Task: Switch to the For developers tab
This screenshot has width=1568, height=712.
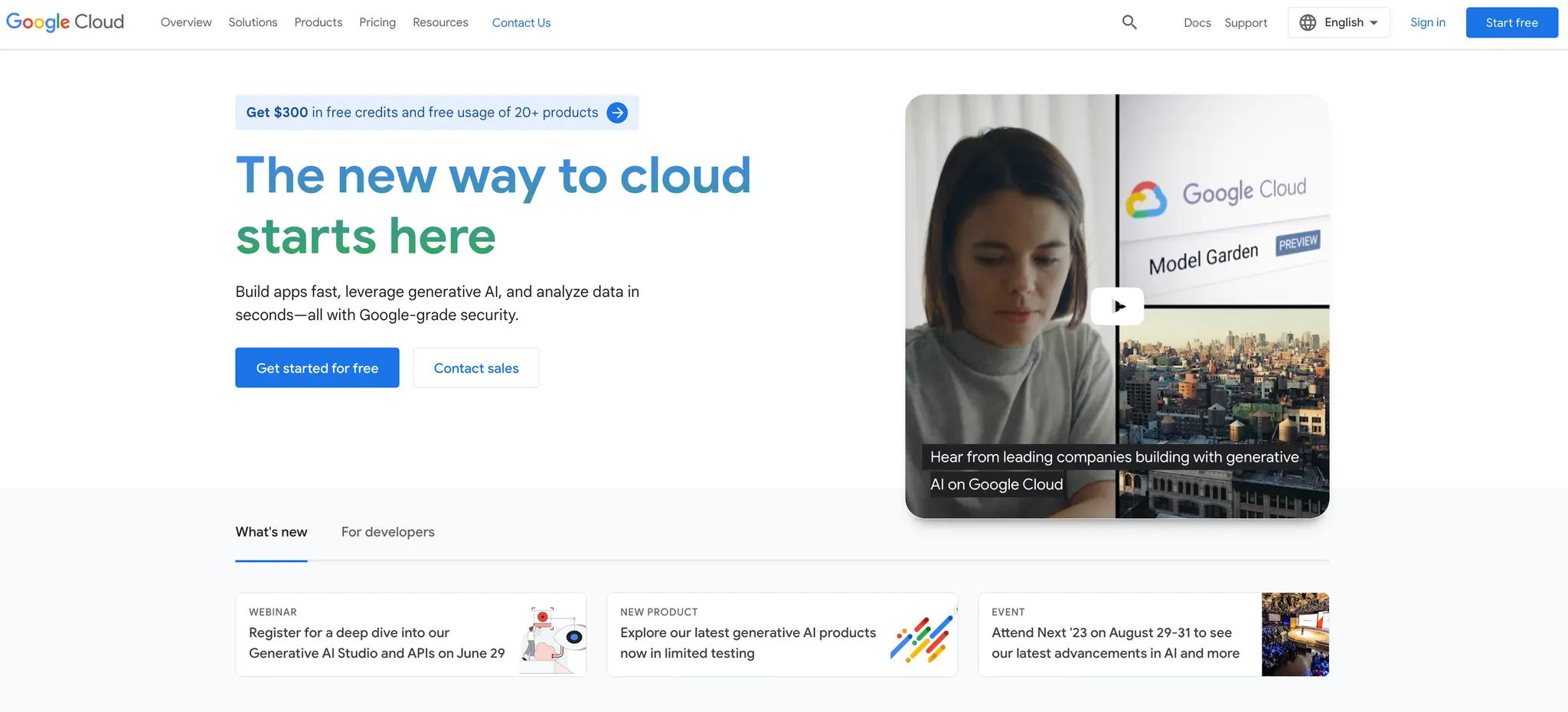Action: coord(388,532)
